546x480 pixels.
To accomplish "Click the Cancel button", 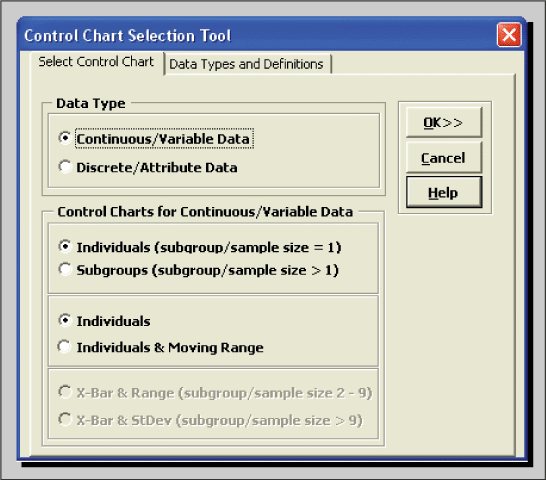I will (444, 158).
